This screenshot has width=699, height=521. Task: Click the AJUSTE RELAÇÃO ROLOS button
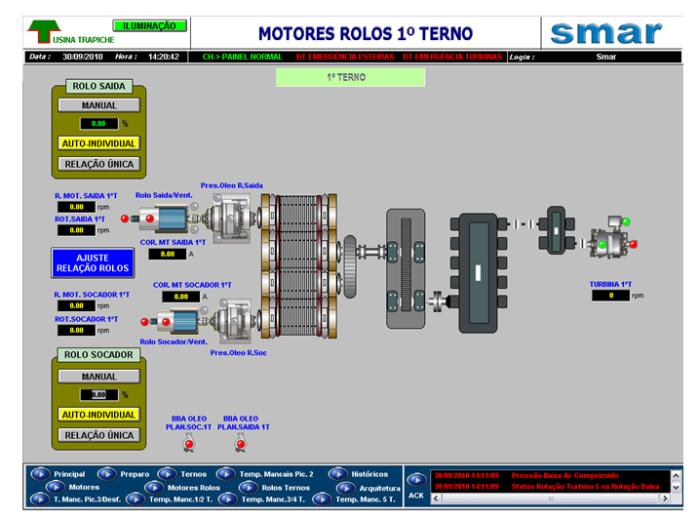click(93, 263)
